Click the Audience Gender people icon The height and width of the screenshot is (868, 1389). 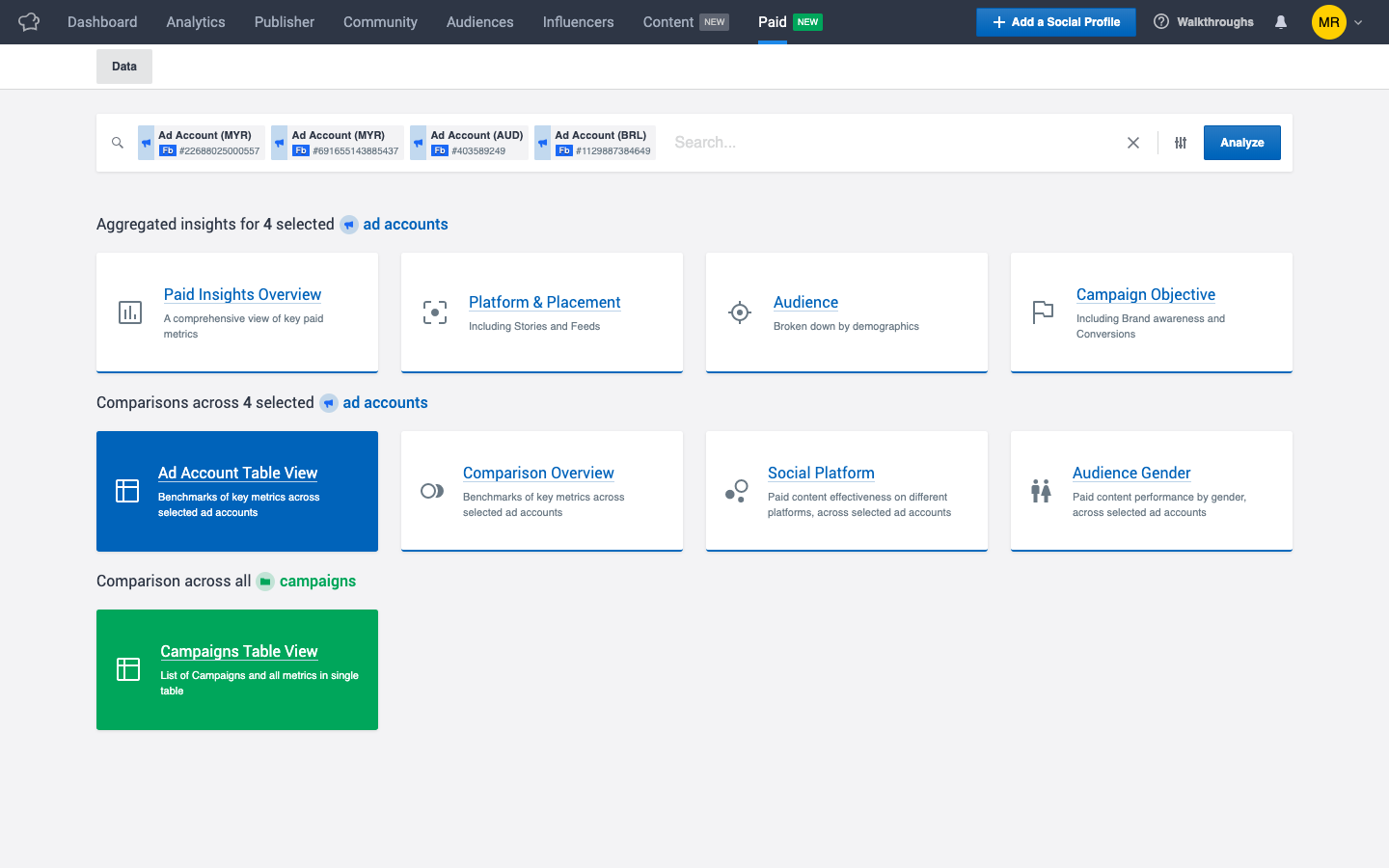[x=1041, y=490]
